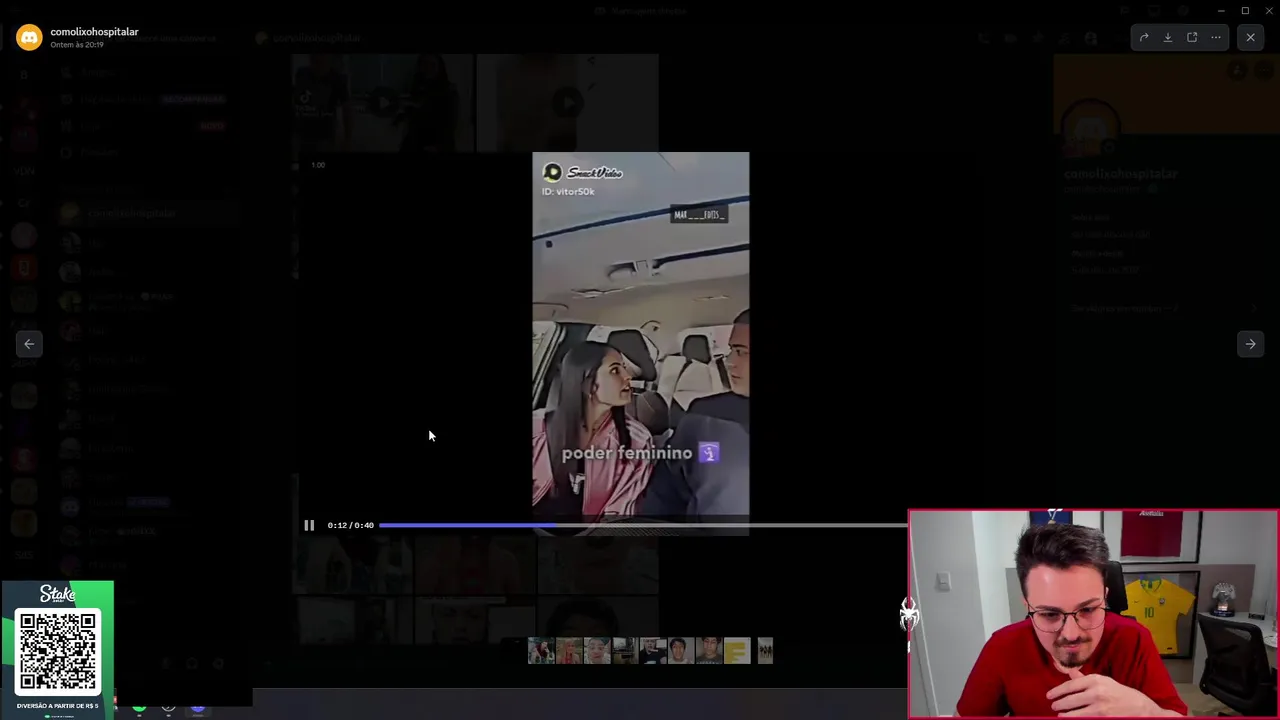Download the video file
This screenshot has width=1280, height=720.
tap(1168, 38)
